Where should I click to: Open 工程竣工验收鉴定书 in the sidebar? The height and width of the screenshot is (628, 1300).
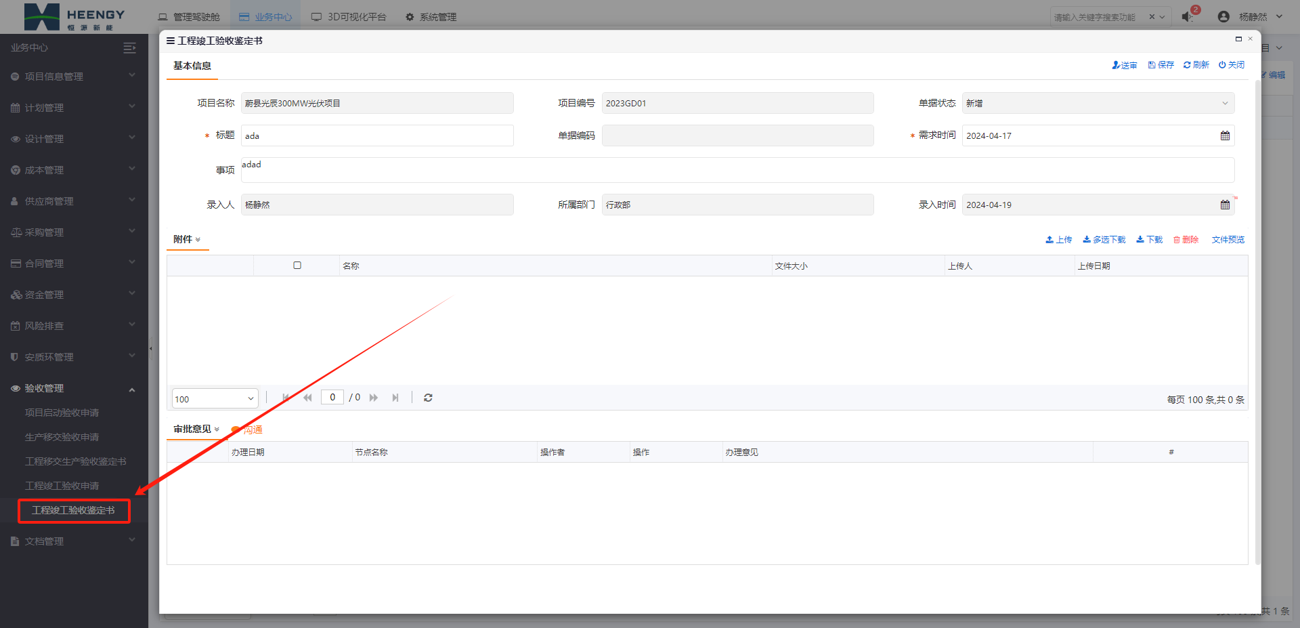73,511
